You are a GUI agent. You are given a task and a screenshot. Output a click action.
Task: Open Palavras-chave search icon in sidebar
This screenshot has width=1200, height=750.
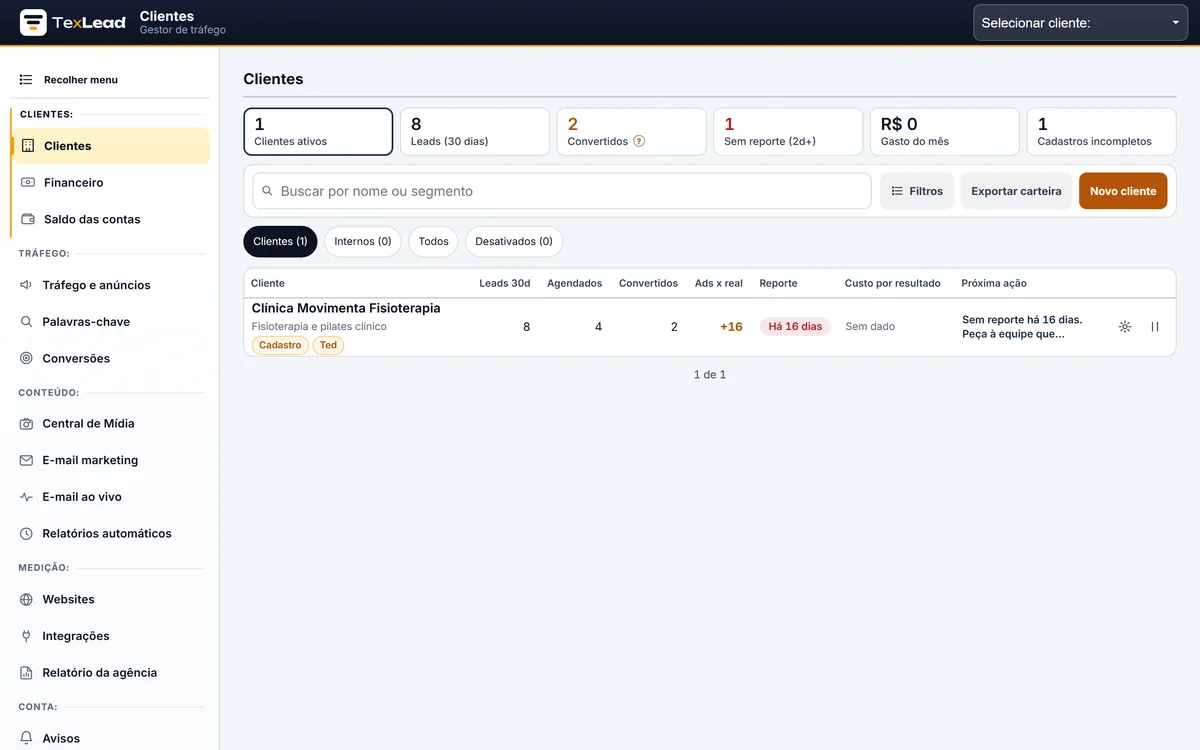pyautogui.click(x=26, y=322)
